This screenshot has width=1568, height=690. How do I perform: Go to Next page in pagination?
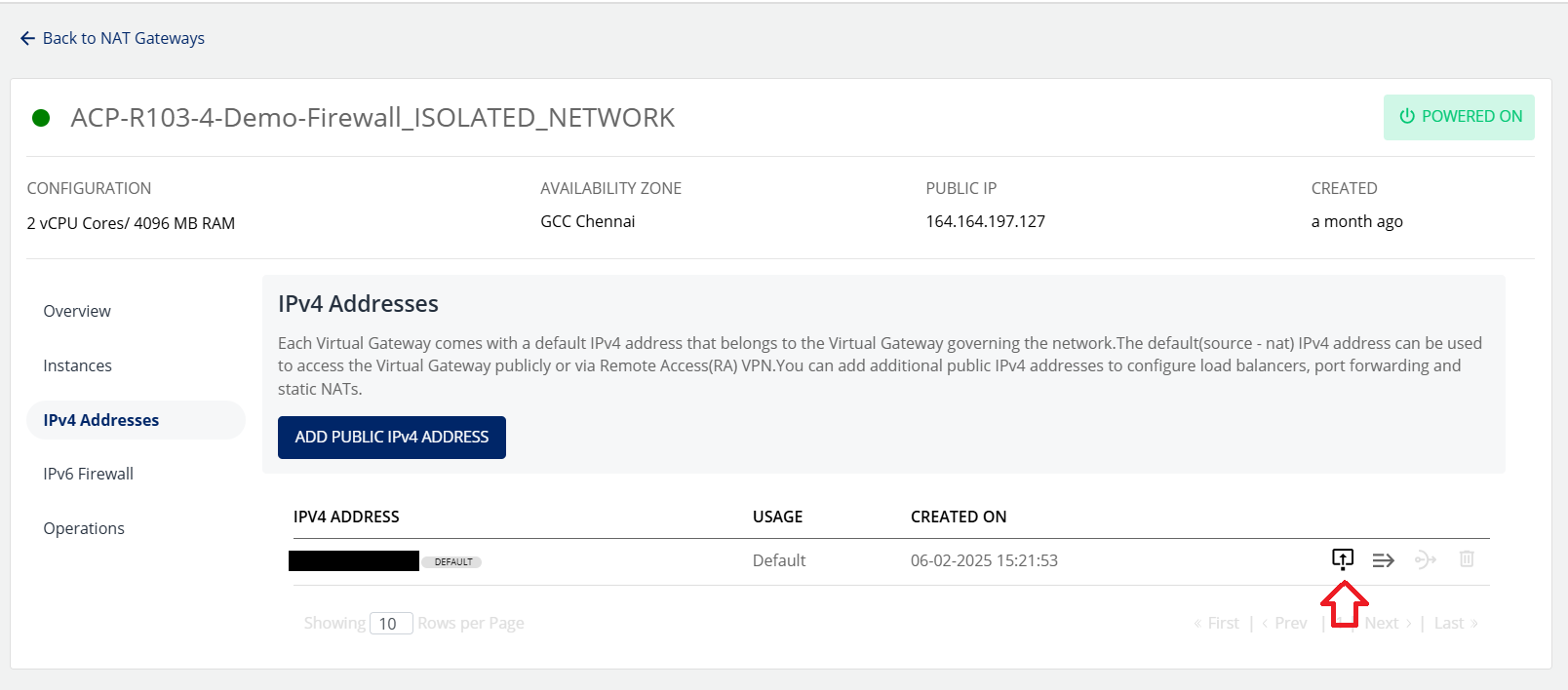click(1389, 623)
